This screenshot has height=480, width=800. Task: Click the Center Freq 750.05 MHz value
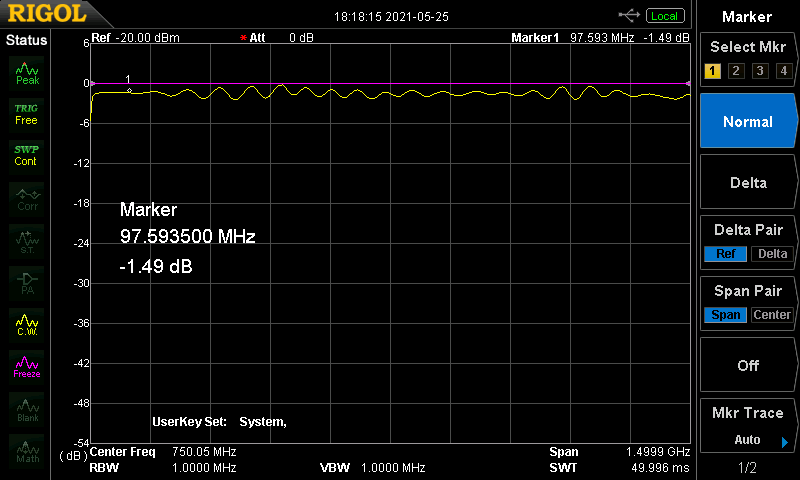pos(204,451)
